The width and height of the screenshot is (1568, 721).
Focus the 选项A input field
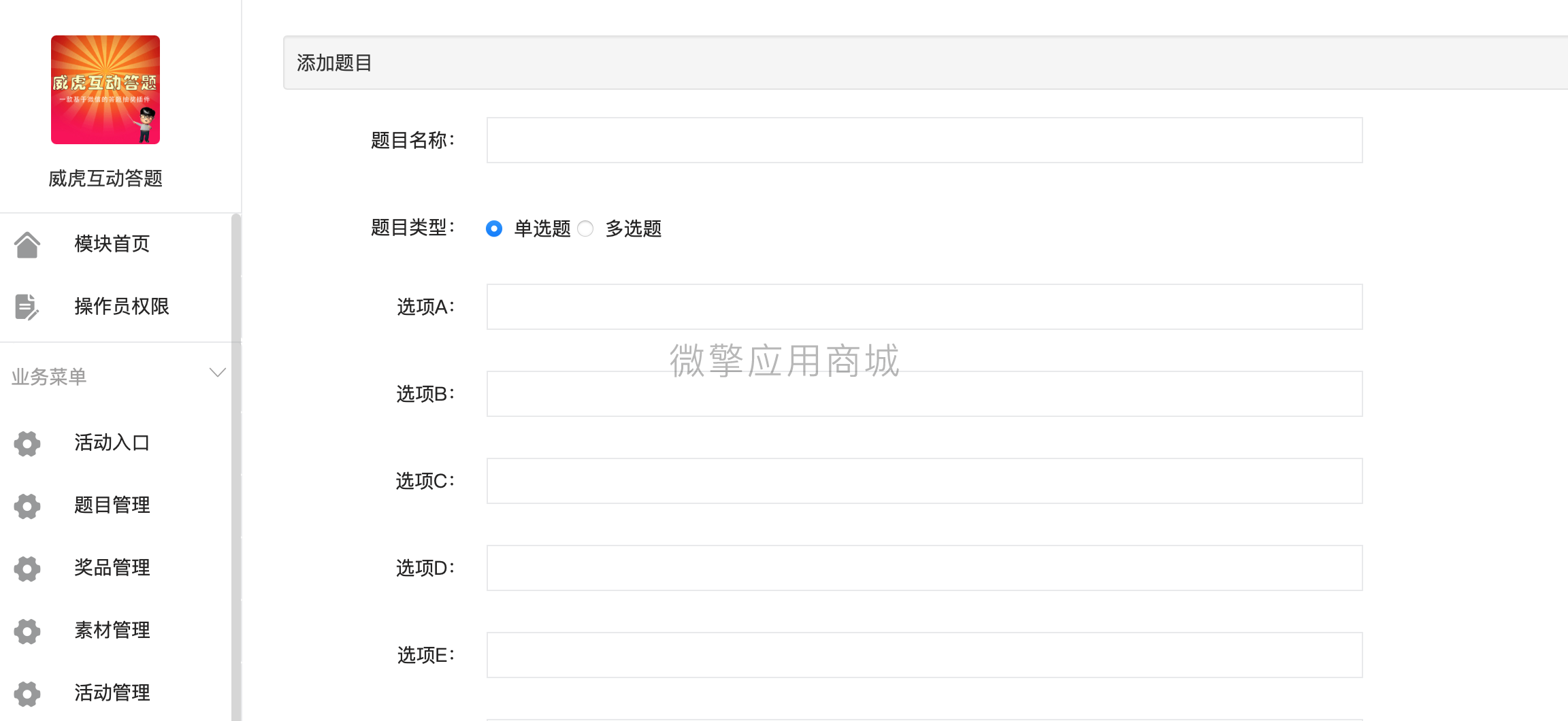924,307
